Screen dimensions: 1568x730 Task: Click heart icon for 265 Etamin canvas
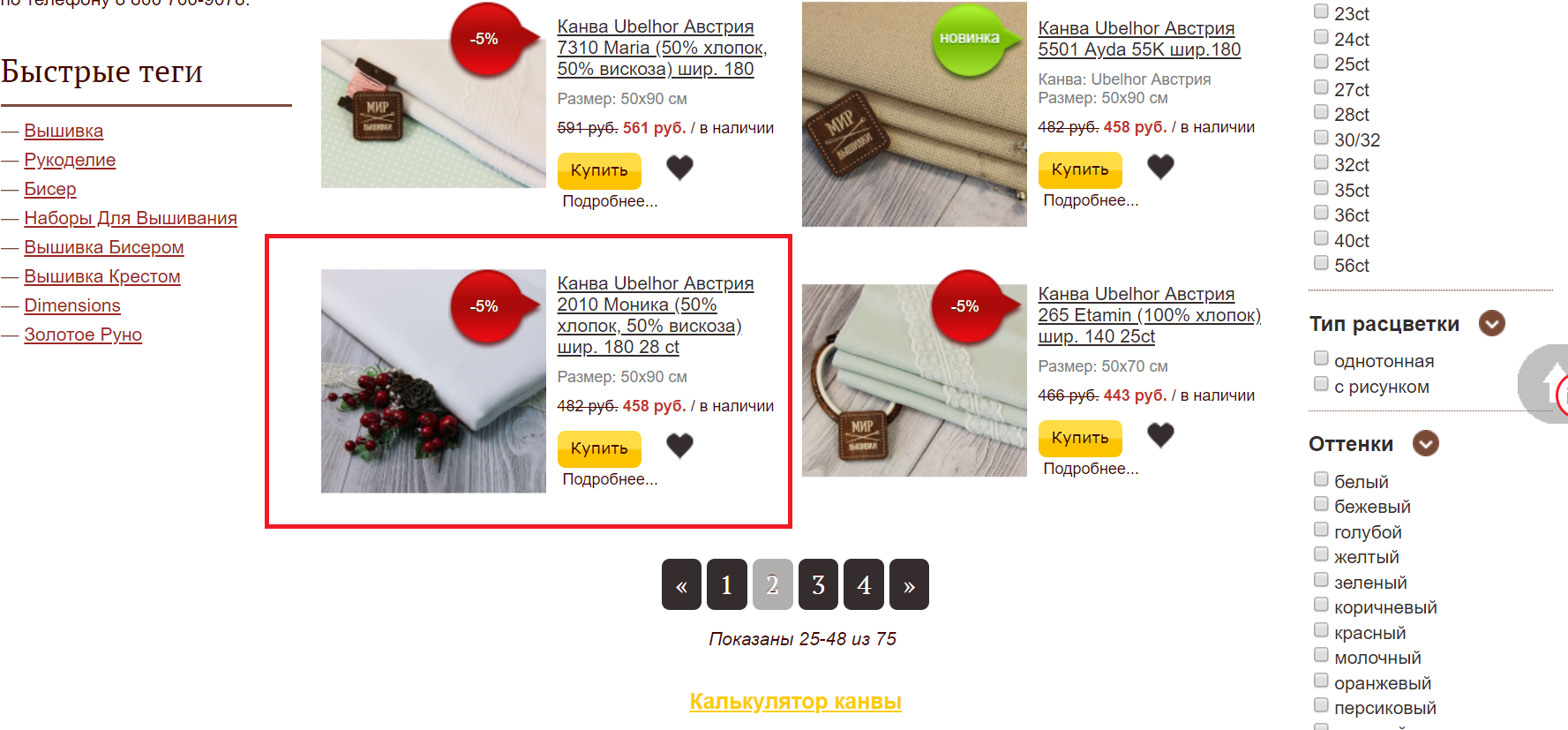[x=1160, y=434]
